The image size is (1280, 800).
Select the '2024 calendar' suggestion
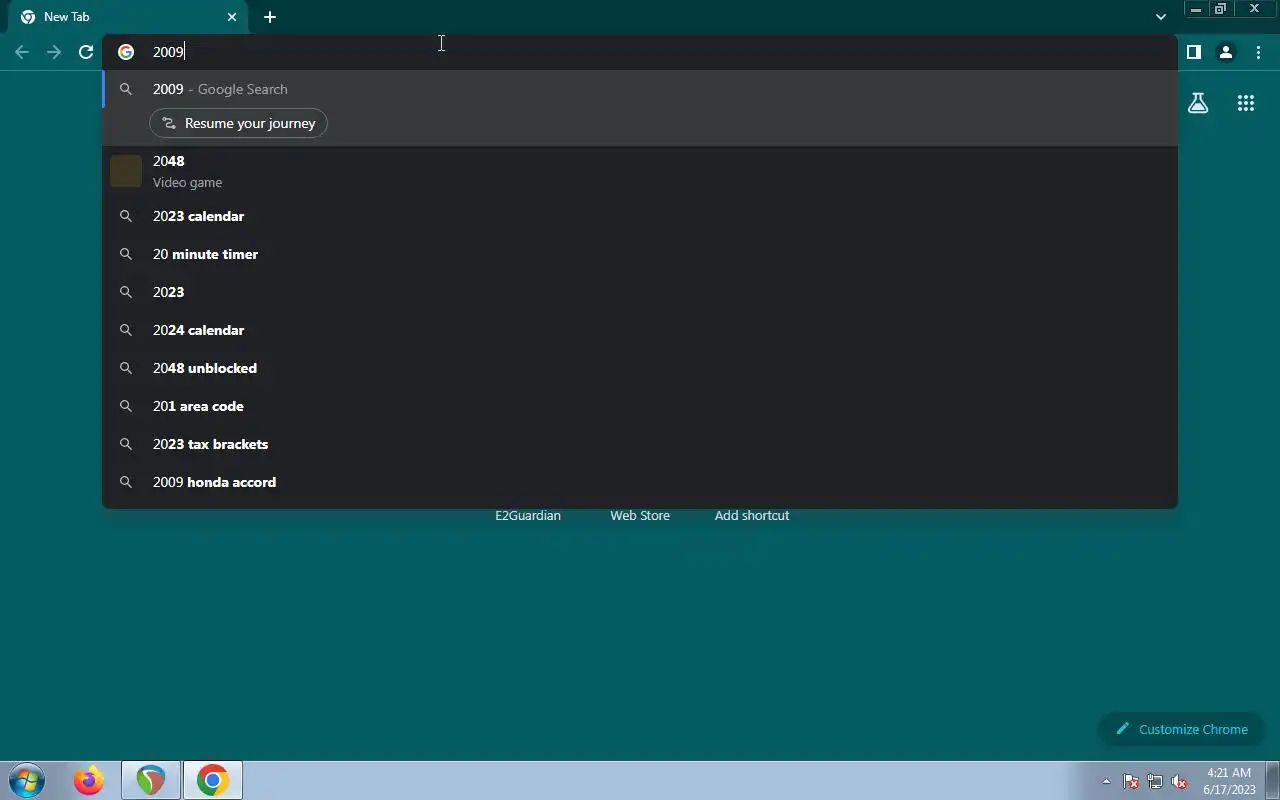point(640,330)
